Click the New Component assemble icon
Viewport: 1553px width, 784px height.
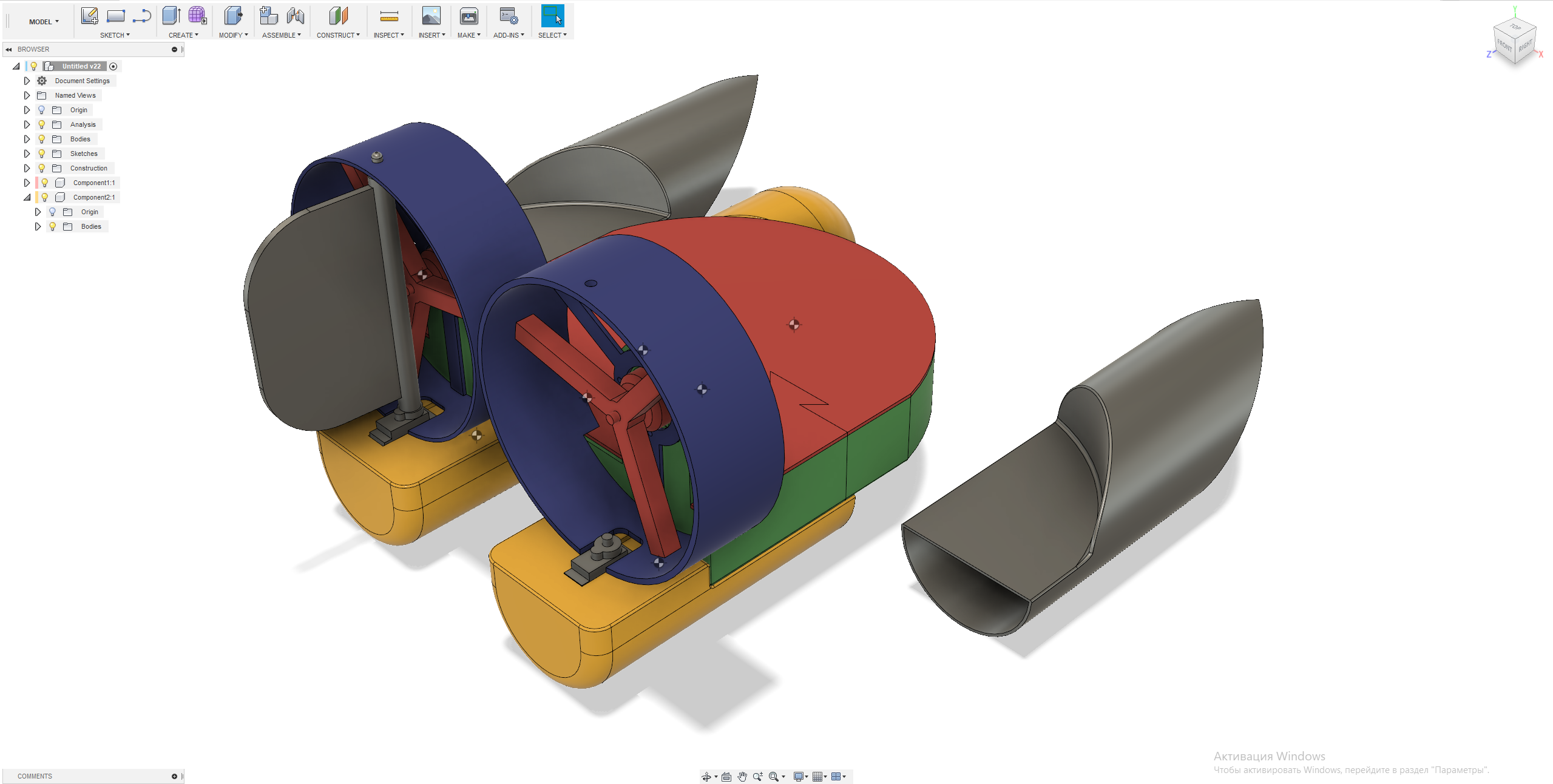click(x=269, y=16)
